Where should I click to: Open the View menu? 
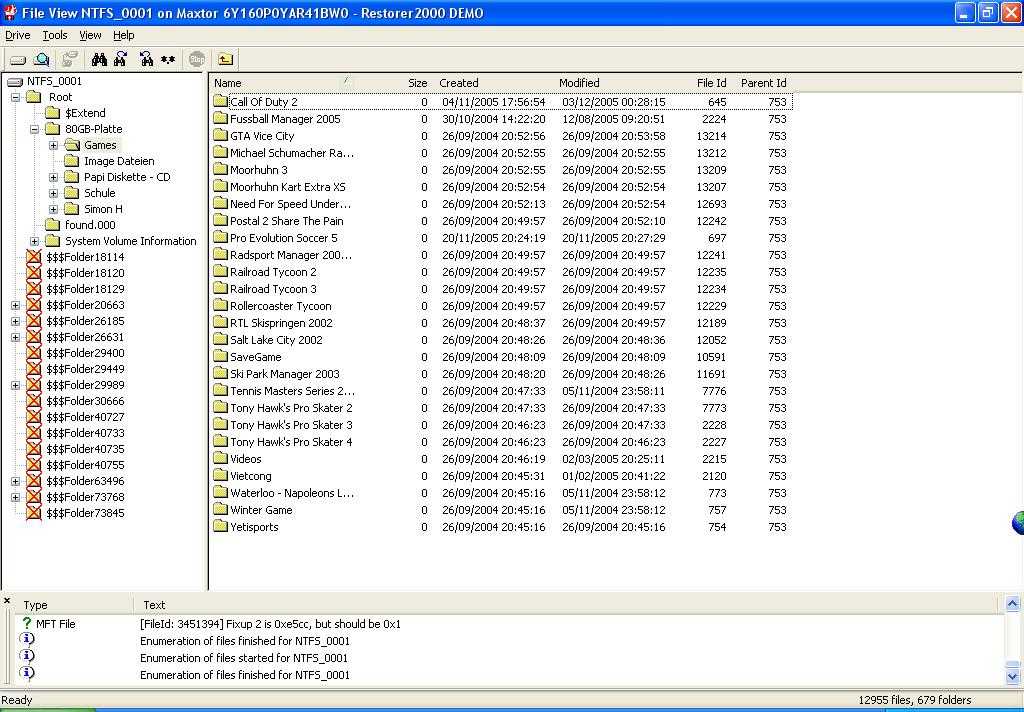coord(90,35)
